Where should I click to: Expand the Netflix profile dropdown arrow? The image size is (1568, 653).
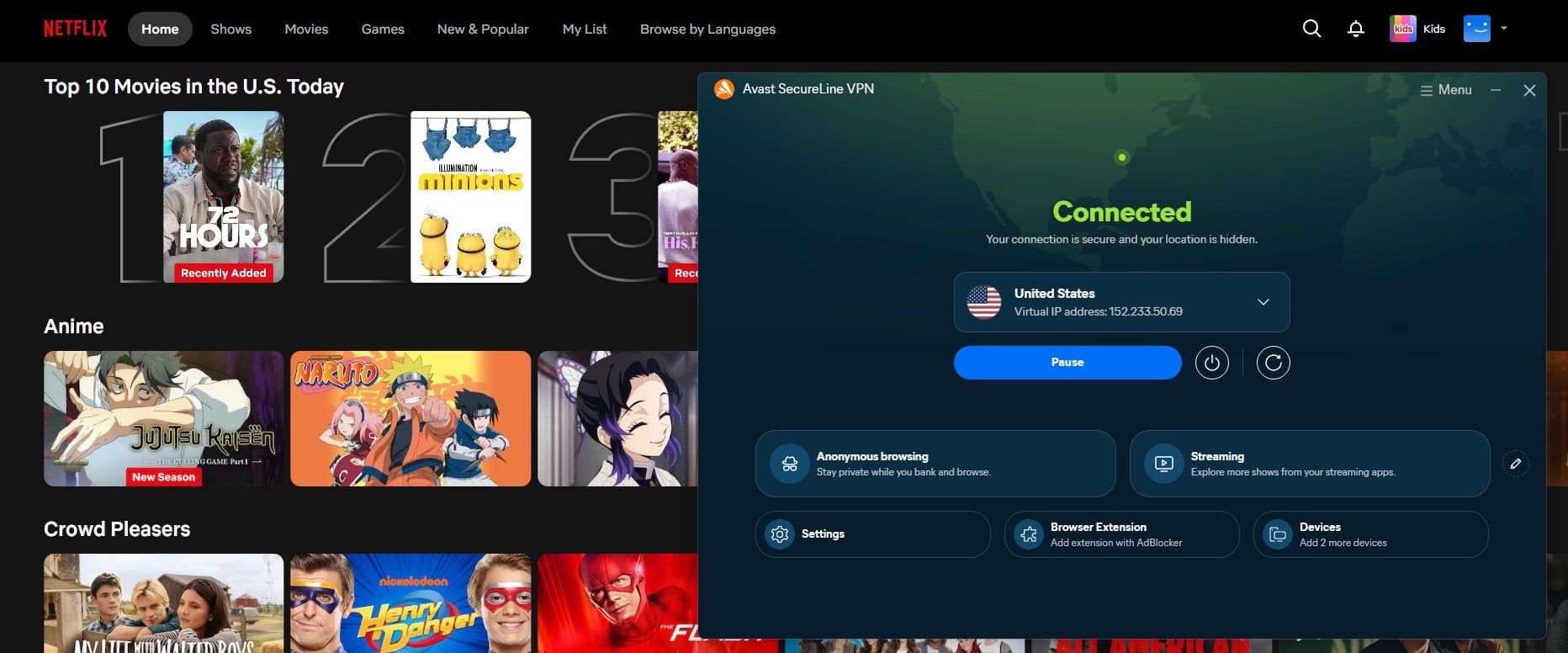pyautogui.click(x=1504, y=29)
